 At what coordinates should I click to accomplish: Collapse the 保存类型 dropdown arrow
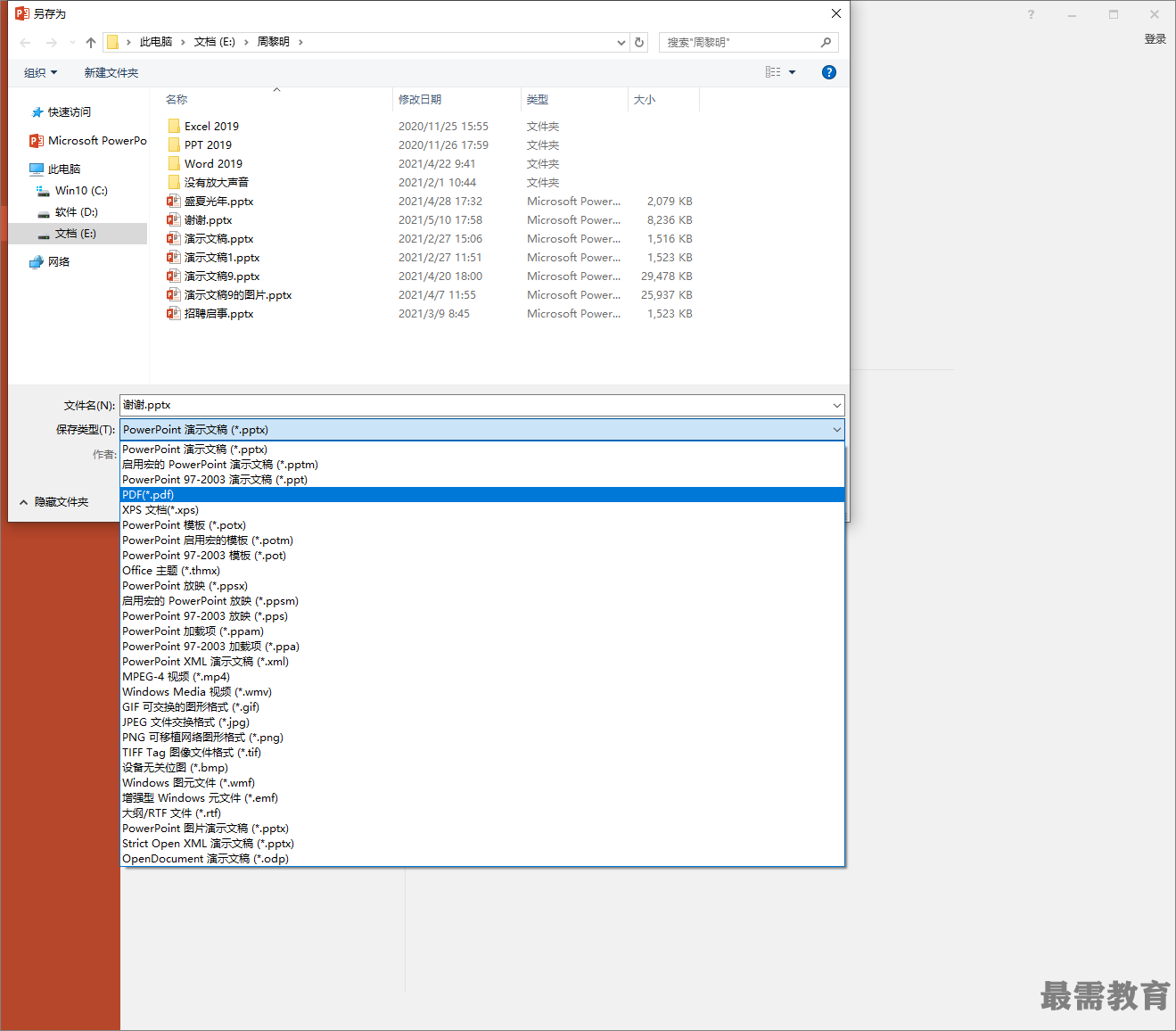836,429
